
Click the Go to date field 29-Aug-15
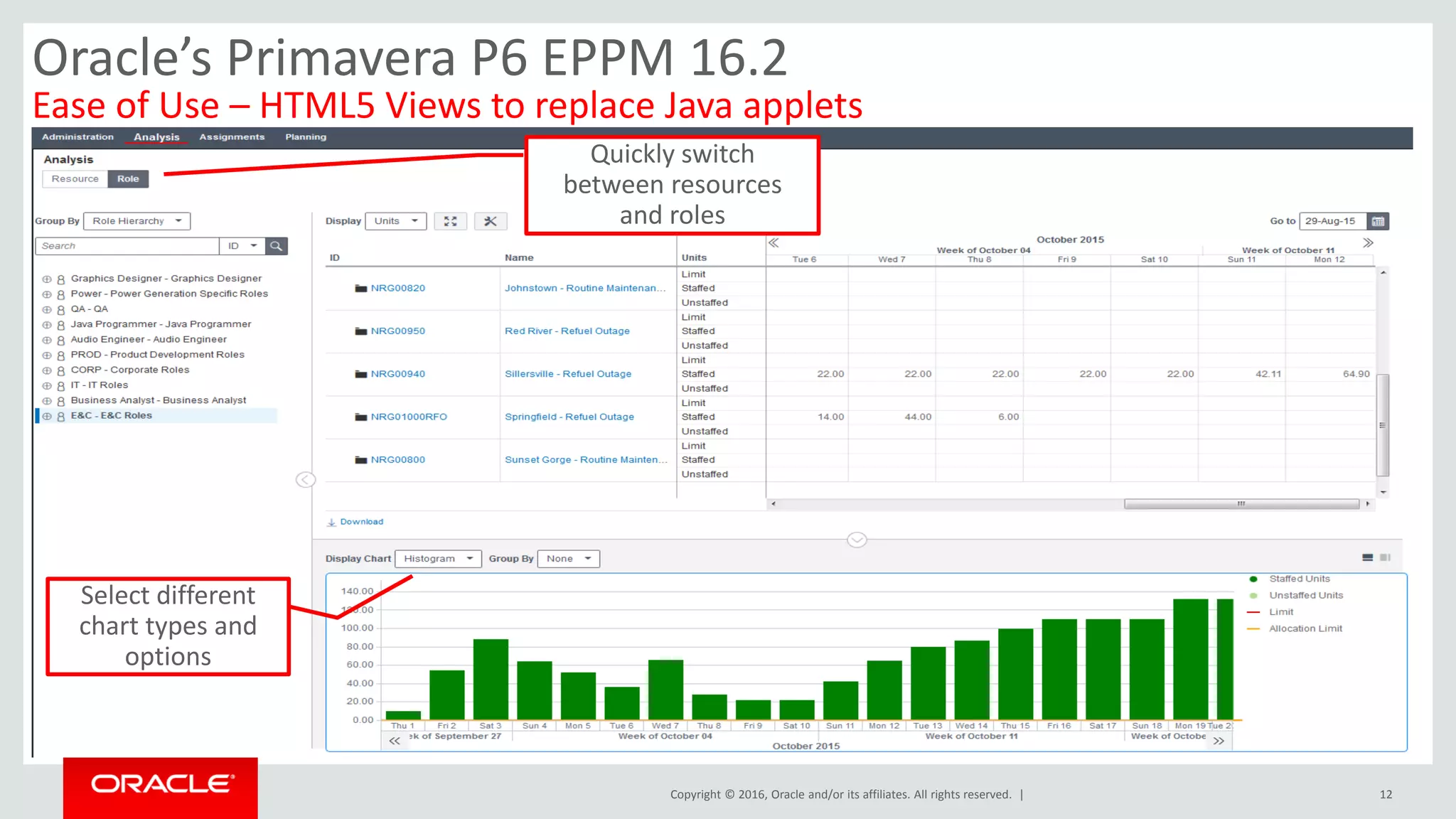[1333, 221]
